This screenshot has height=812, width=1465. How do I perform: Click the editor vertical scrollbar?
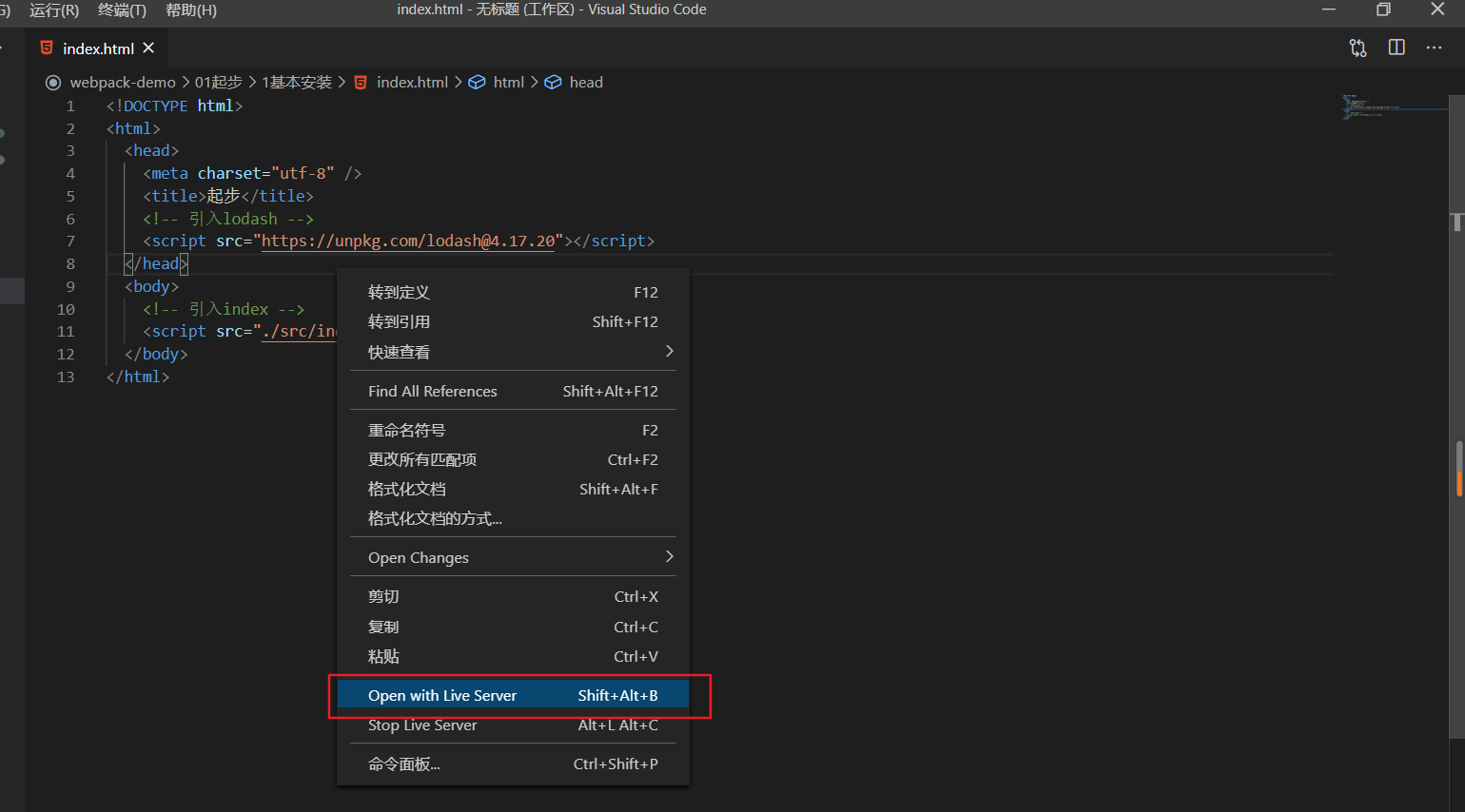pos(1456,416)
